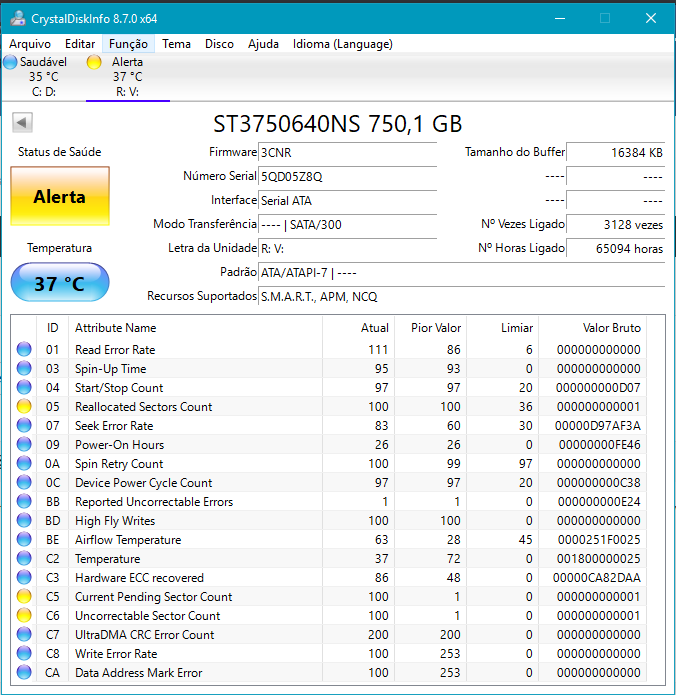The image size is (676, 695).
Task: Click raw value 00000D97AF3A
Action: [598, 426]
